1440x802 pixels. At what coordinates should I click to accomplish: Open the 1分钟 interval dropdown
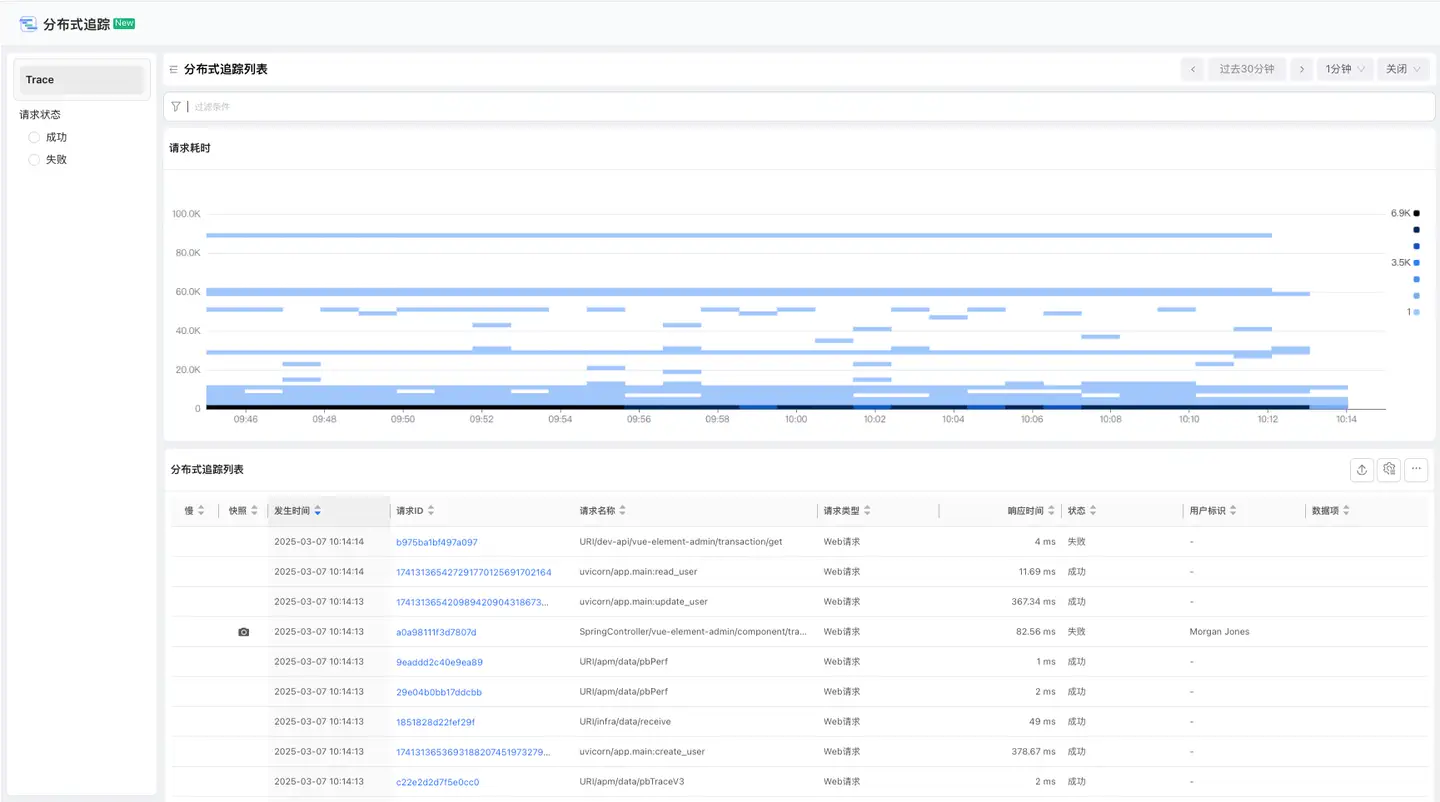pos(1344,69)
